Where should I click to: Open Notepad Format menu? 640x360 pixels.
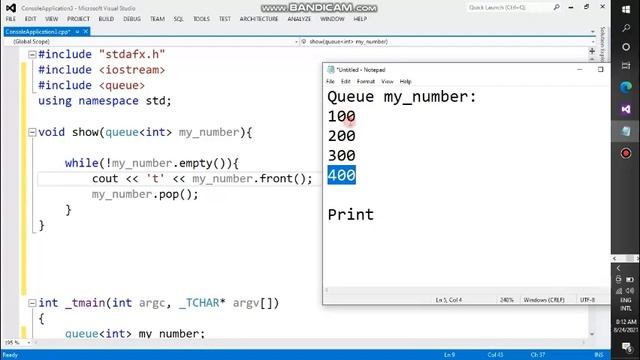pos(366,82)
